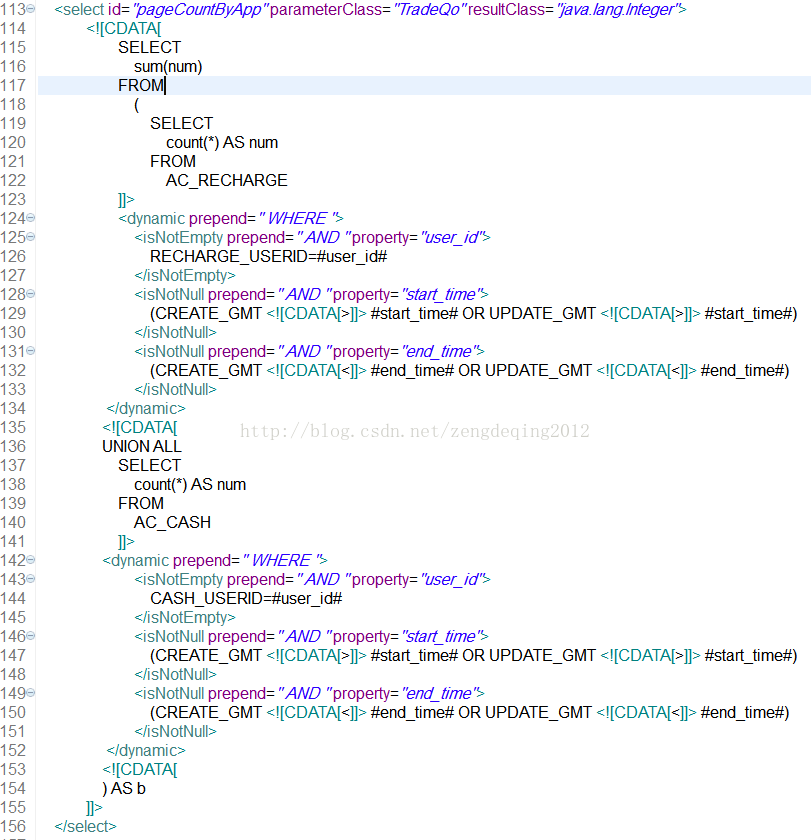Click the CDATA close marker on line 155
The image size is (811, 840).
point(94,807)
